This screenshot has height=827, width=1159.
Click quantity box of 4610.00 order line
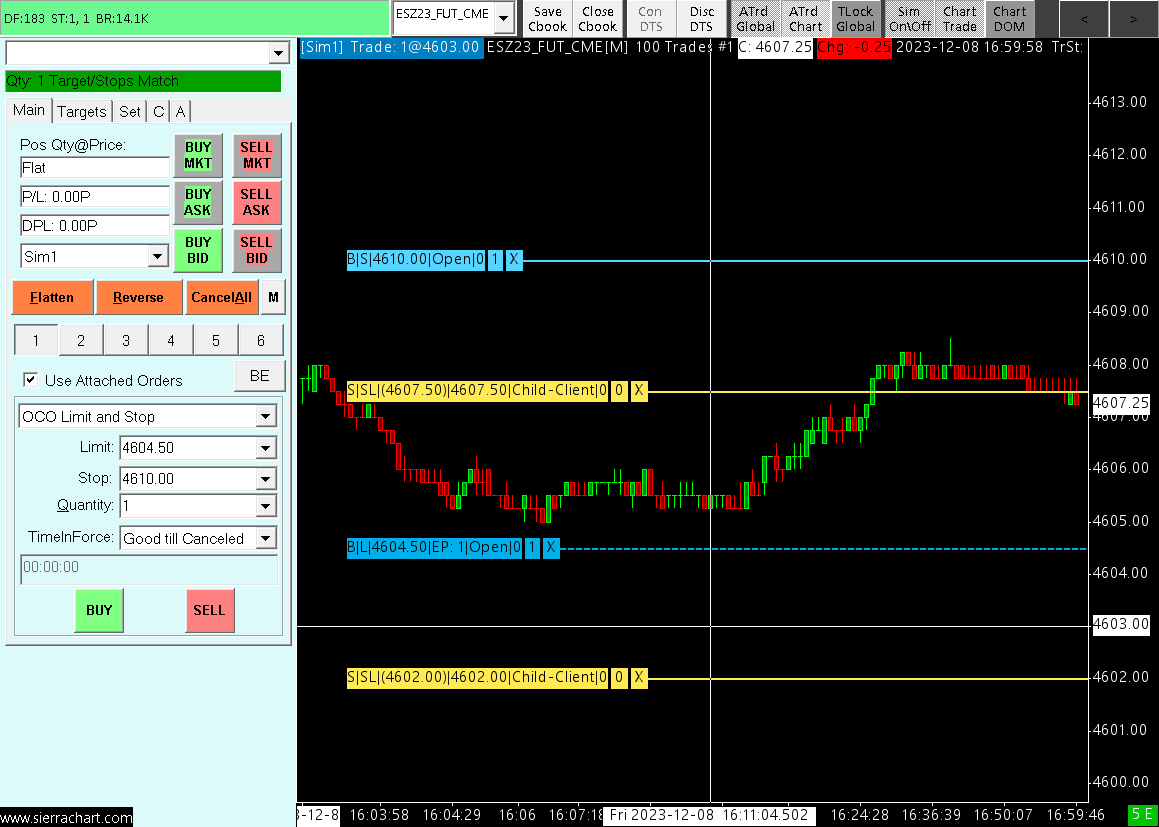(495, 260)
